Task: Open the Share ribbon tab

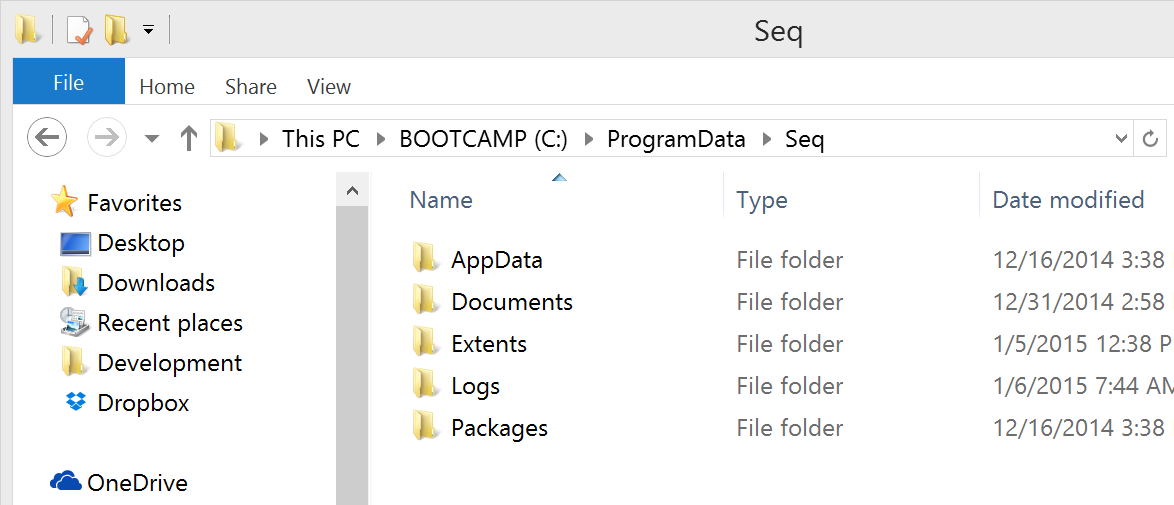Action: tap(251, 87)
